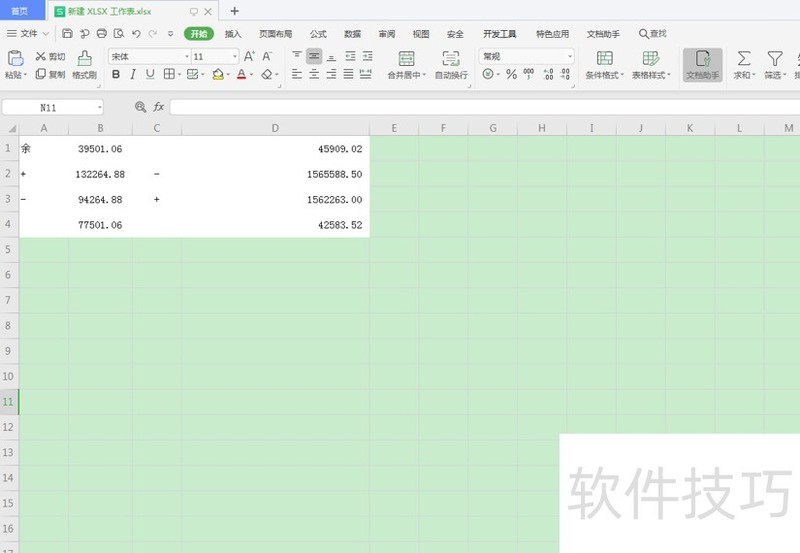Align cell text left

click(297, 74)
